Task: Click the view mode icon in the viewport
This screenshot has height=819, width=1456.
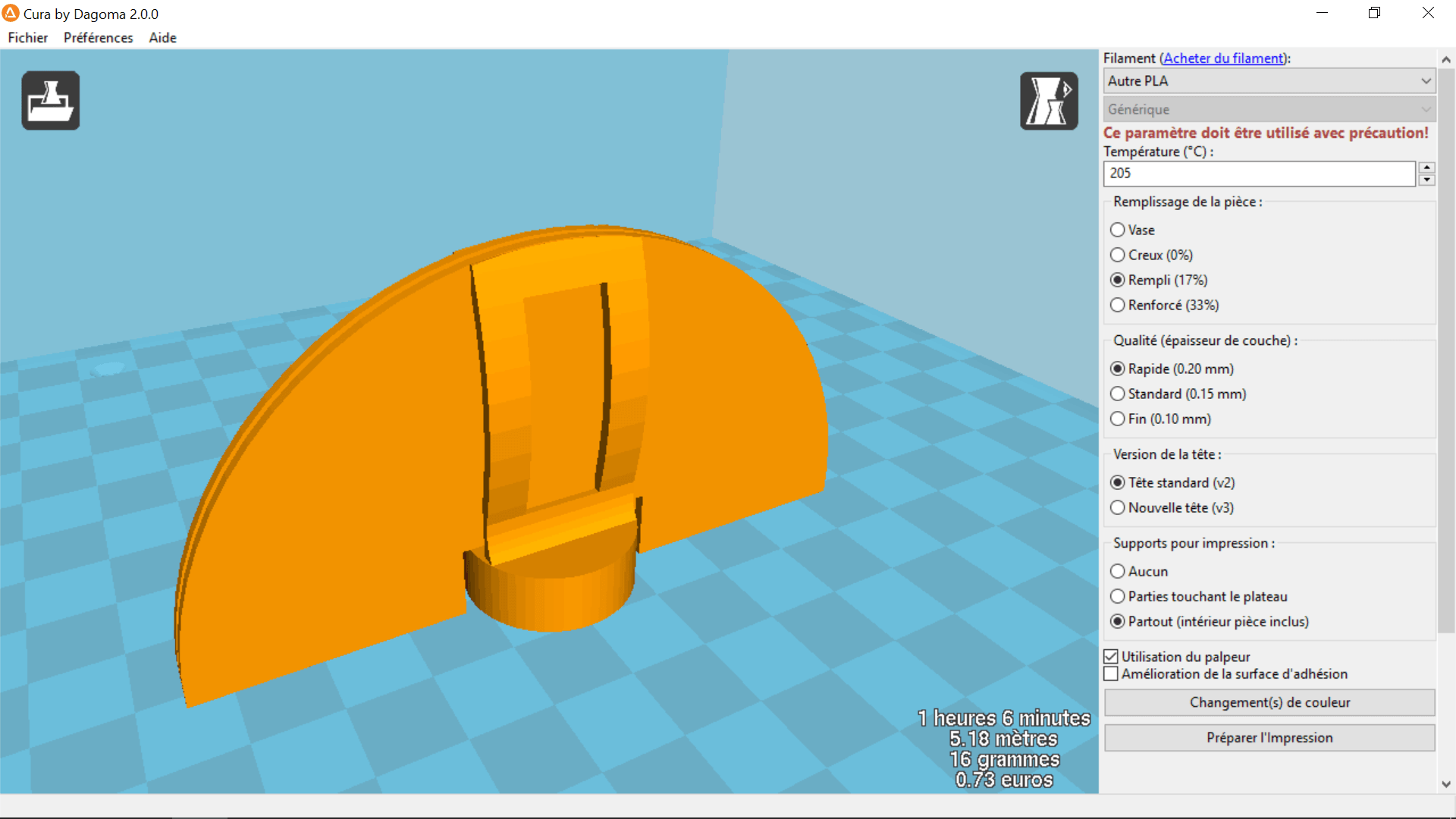Action: (1049, 101)
